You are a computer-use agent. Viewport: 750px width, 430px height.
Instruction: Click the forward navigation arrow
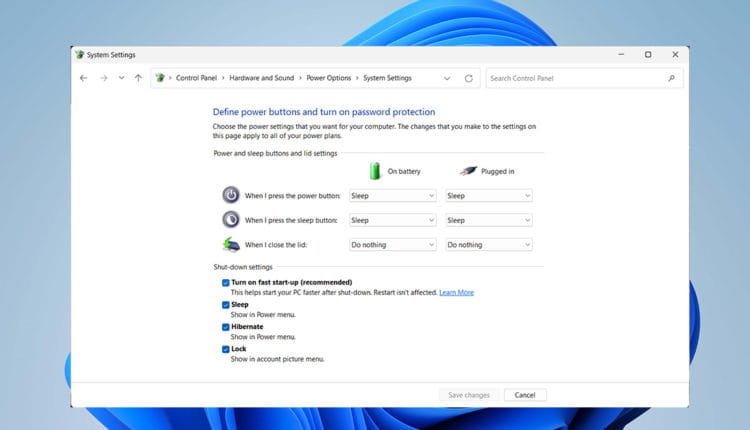(x=103, y=78)
